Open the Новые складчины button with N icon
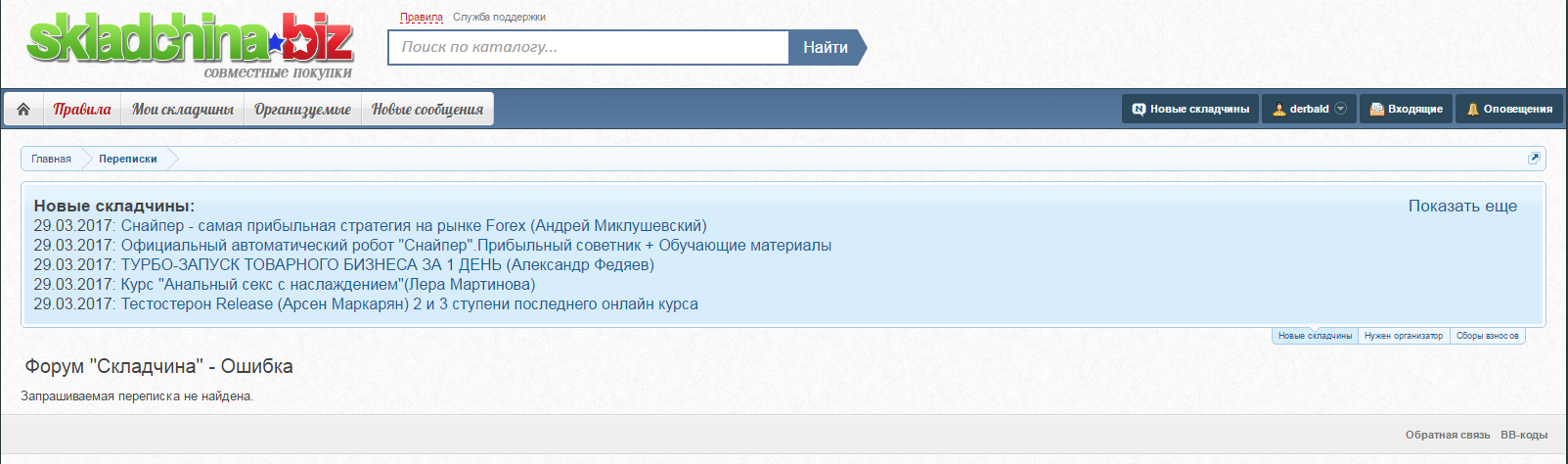1568x464 pixels. click(1190, 110)
